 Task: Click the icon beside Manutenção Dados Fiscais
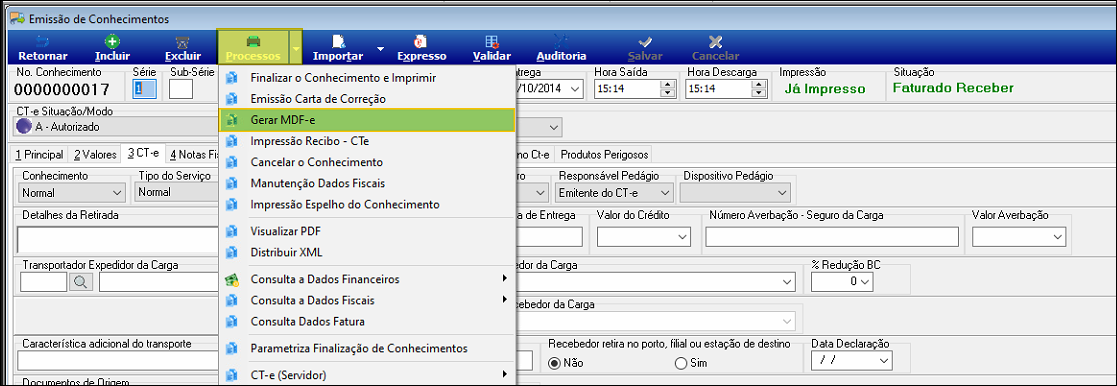coord(231,183)
